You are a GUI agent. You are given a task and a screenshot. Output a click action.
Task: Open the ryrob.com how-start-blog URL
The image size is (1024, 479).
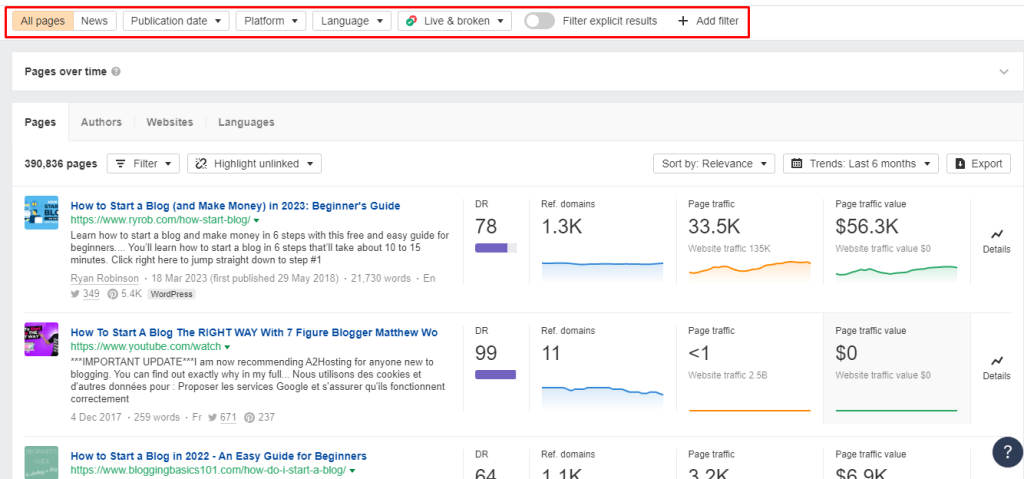160,220
